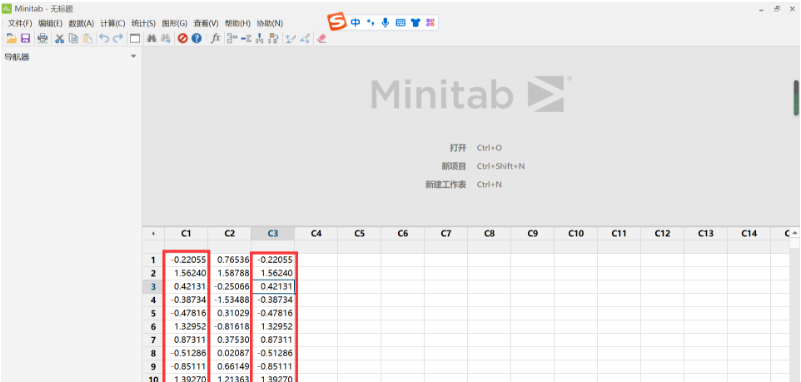Click the 新项目 link
Viewport: 801px width, 382px height.
coord(454,166)
